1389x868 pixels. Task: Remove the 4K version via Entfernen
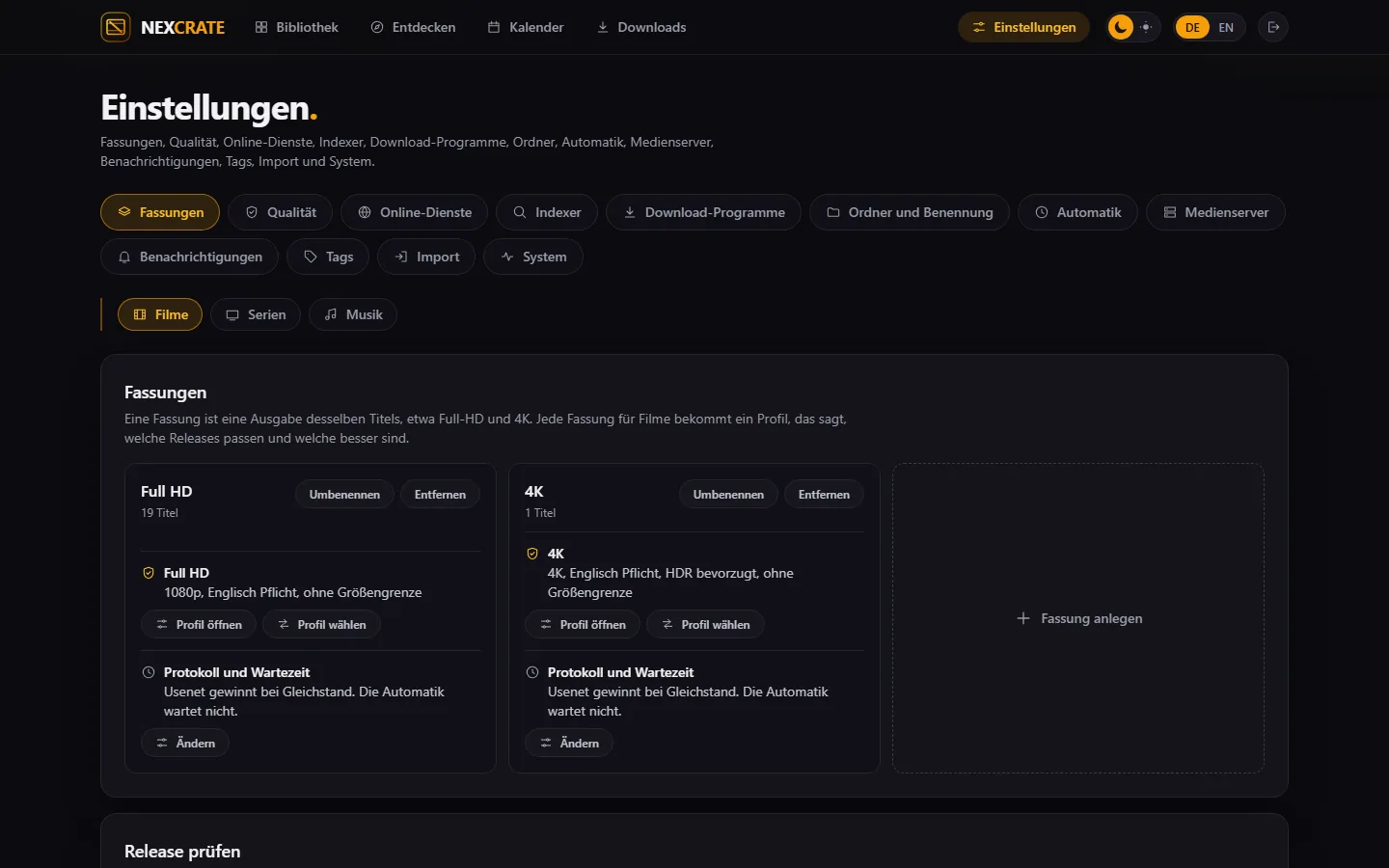click(824, 495)
